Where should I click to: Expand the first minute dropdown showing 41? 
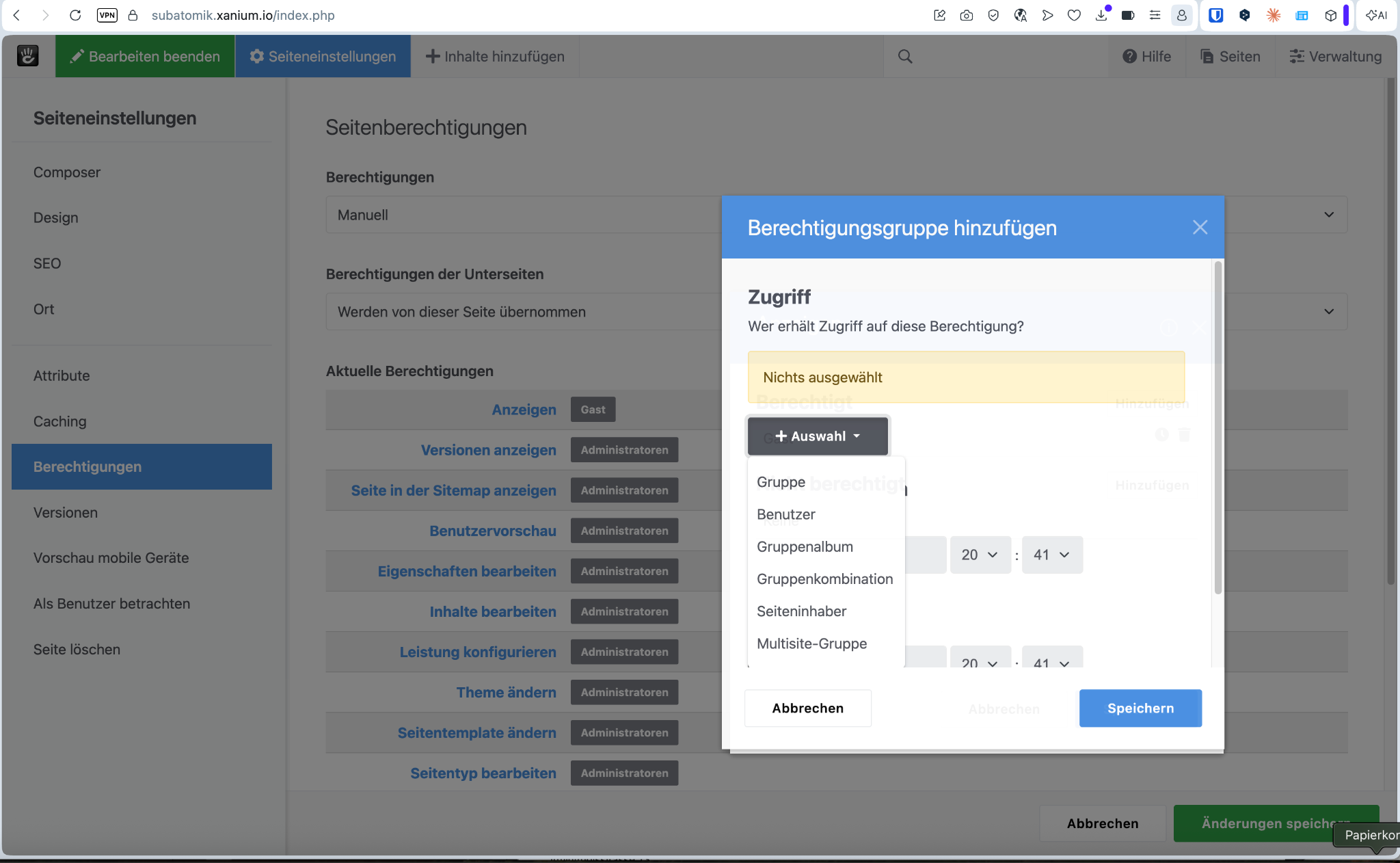coord(1052,555)
